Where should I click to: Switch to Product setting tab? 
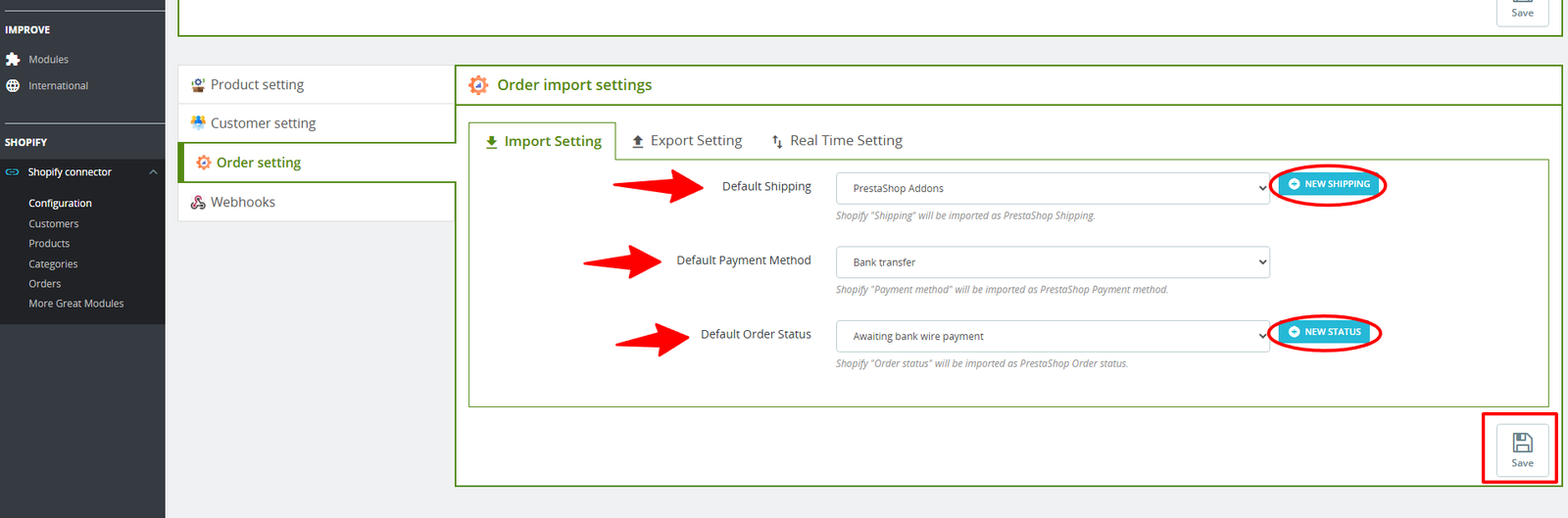(x=317, y=85)
